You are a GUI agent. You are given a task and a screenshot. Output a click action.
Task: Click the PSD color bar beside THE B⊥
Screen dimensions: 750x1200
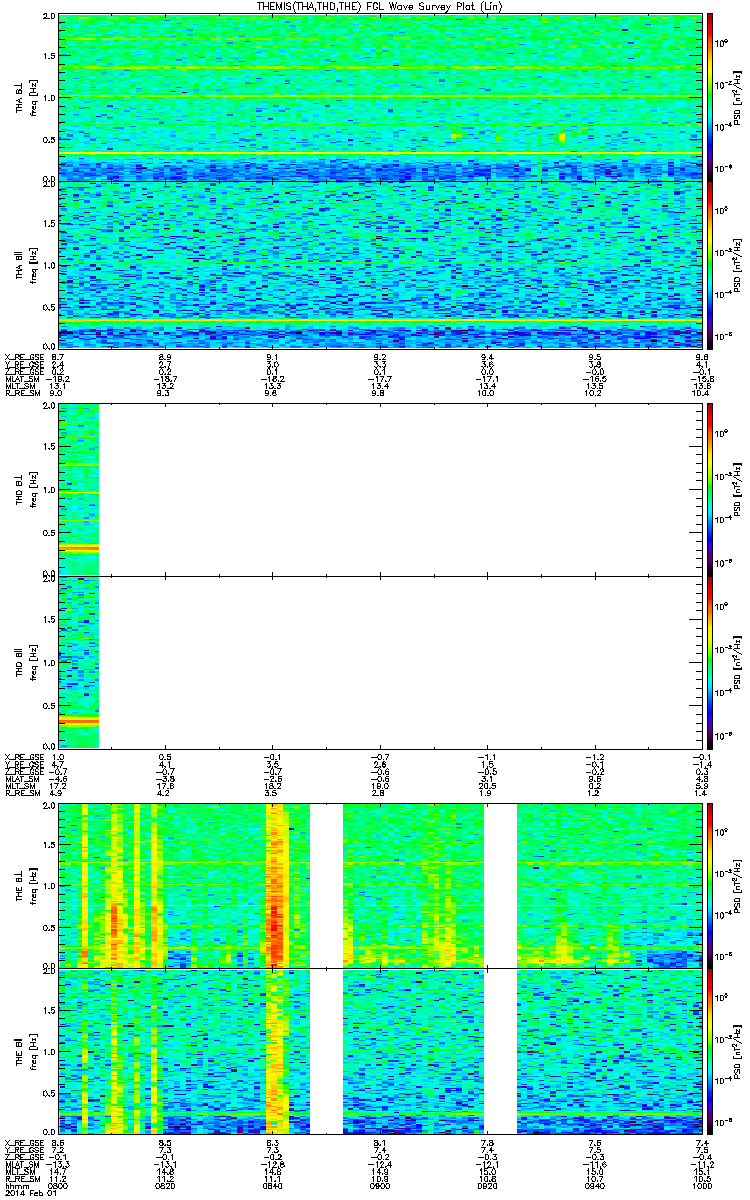tap(710, 884)
